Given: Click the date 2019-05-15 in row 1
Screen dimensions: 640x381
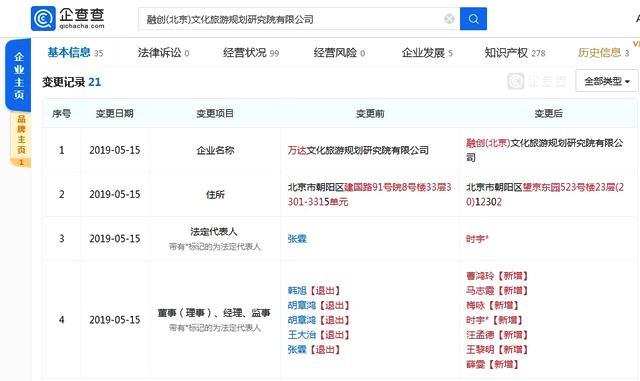Looking at the screenshot, I should (115, 150).
